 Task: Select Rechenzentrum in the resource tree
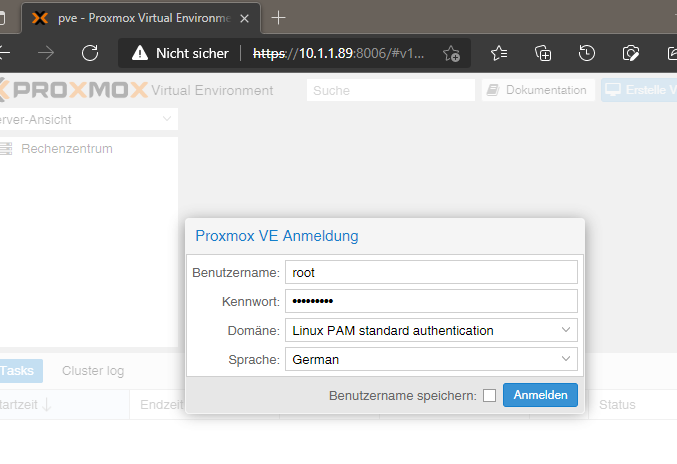click(x=66, y=148)
